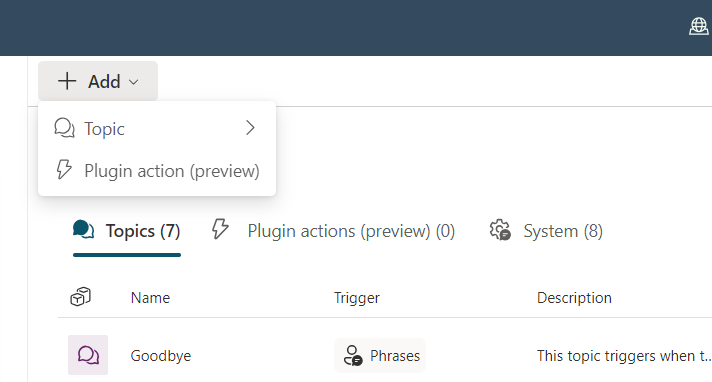
Task: Click the System tab gear icon
Action: pos(500,230)
